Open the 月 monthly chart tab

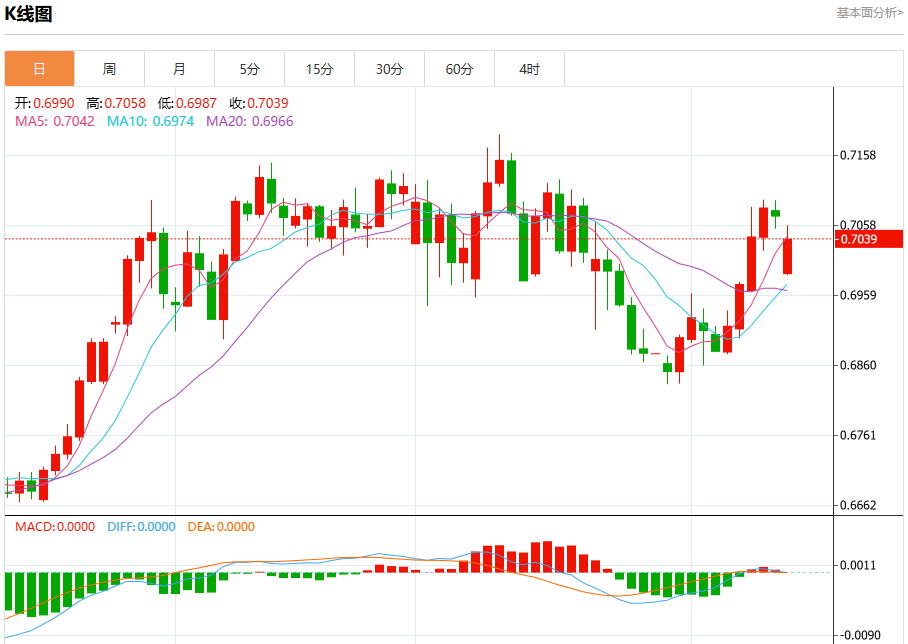(x=180, y=69)
